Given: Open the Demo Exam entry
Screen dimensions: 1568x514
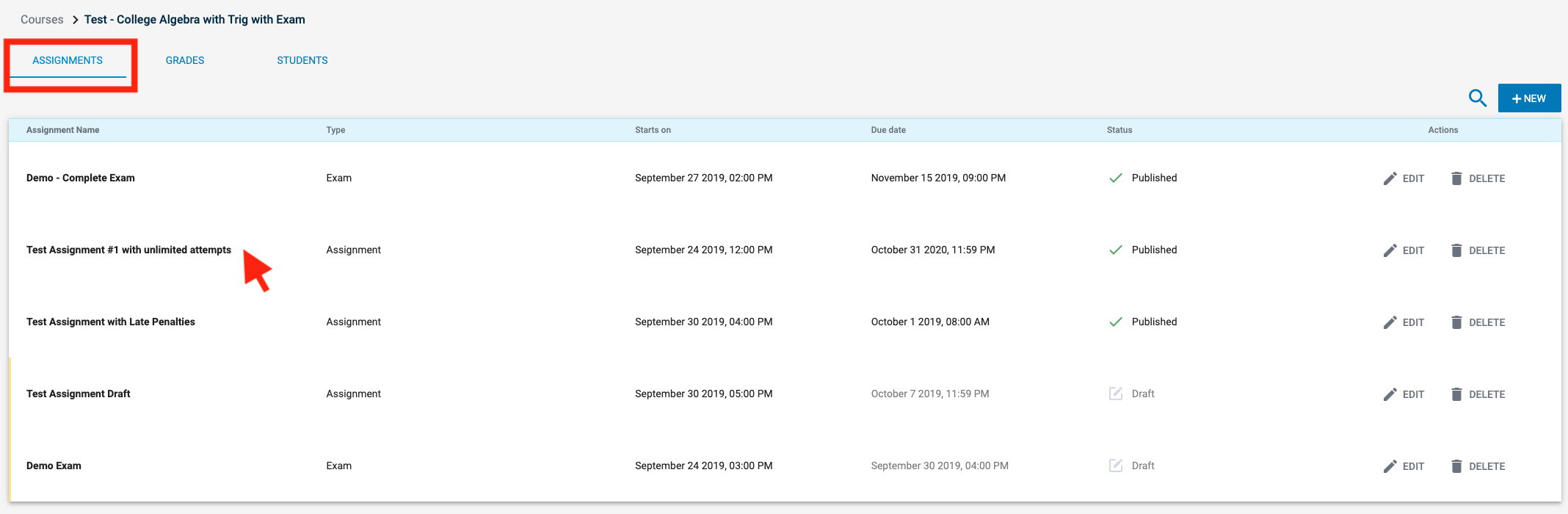Looking at the screenshot, I should click(54, 466).
